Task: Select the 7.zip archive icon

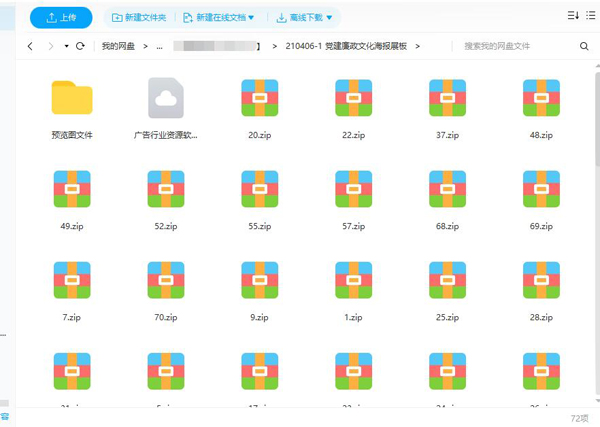Action: tap(72, 280)
